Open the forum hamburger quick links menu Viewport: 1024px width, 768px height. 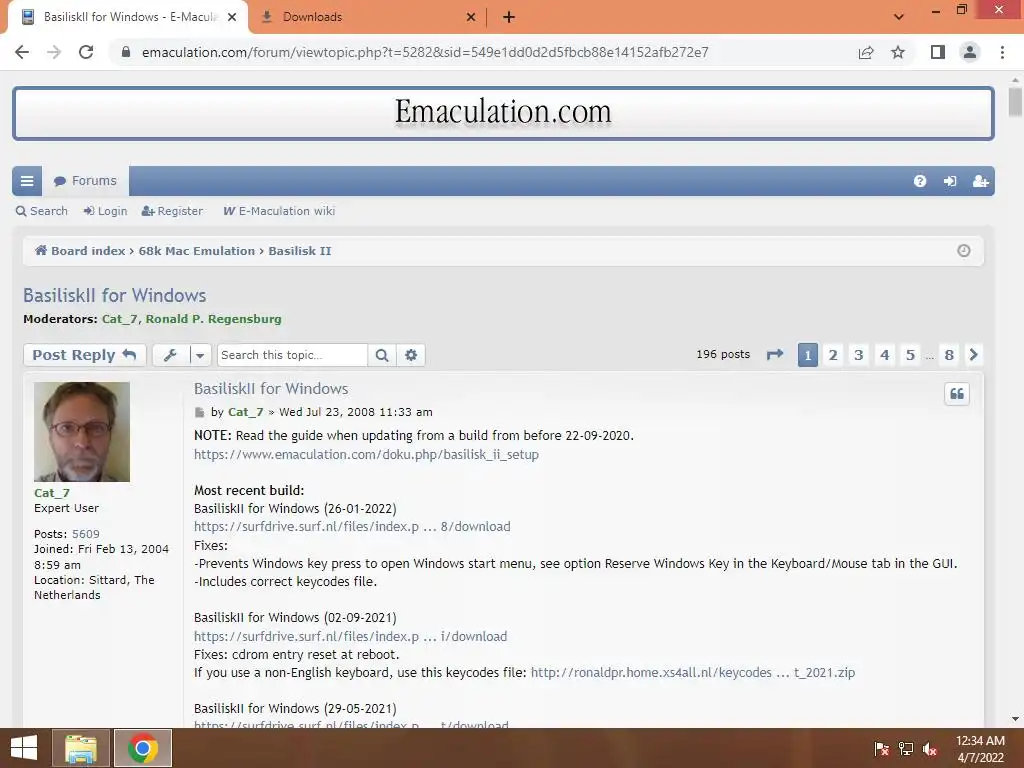(27, 181)
